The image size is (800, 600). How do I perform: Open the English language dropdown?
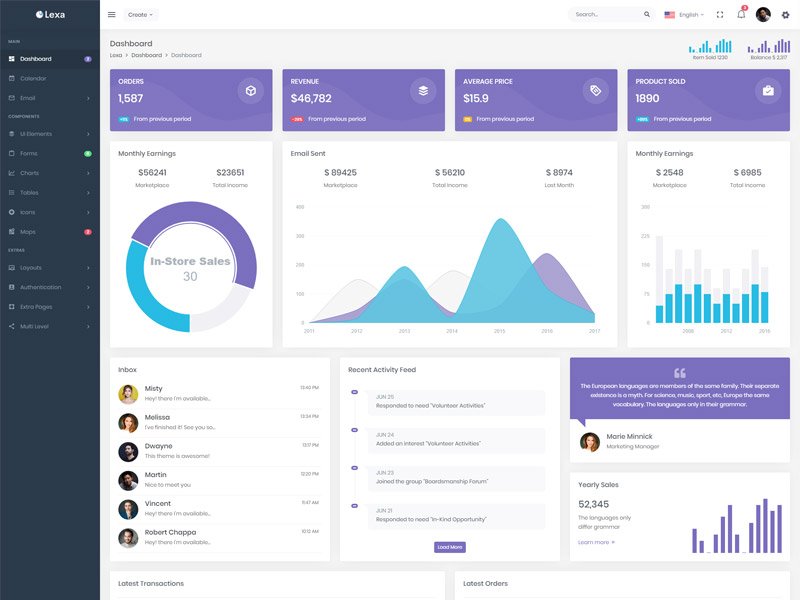(684, 15)
